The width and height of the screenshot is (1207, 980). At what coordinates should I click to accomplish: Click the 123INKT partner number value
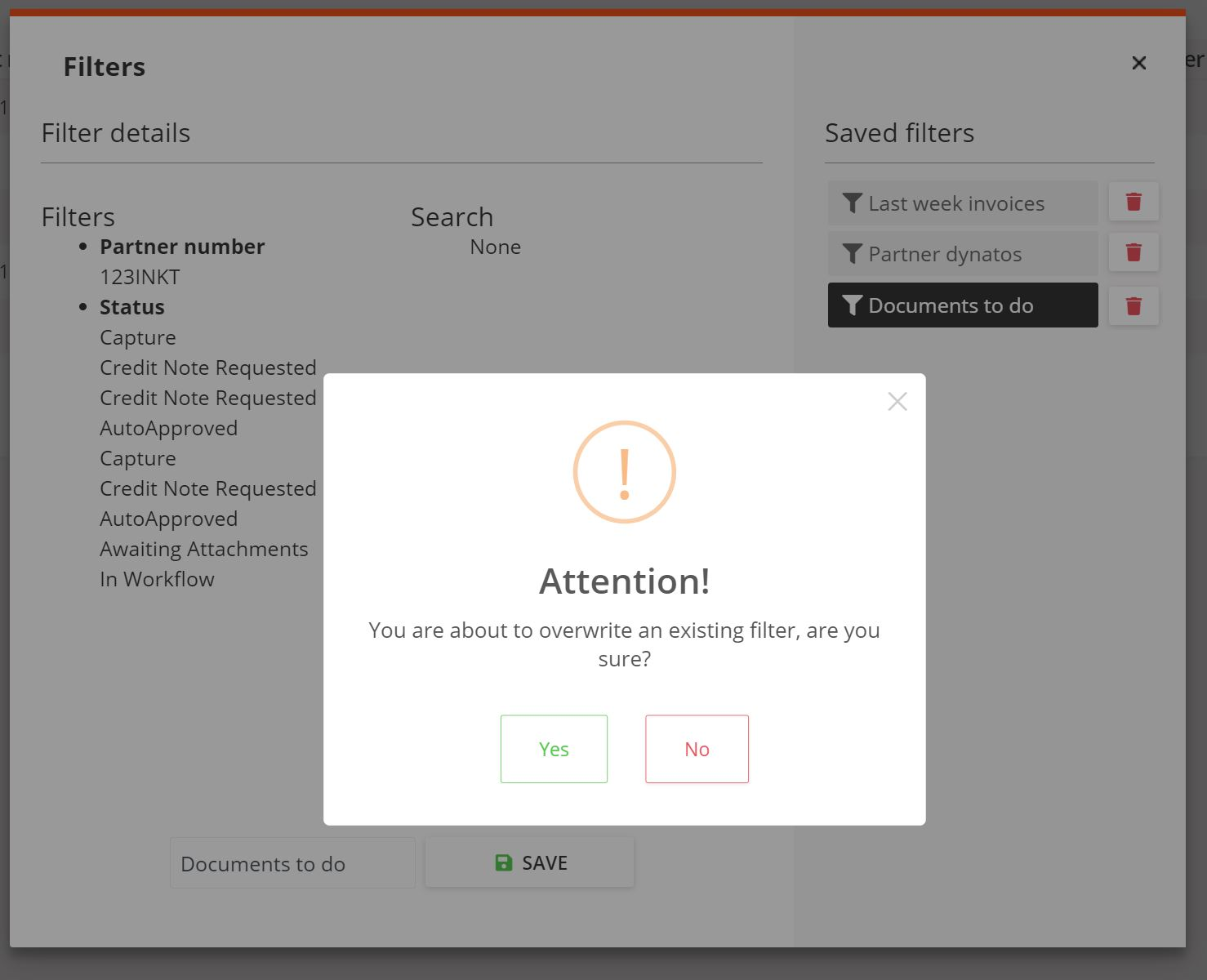click(140, 277)
